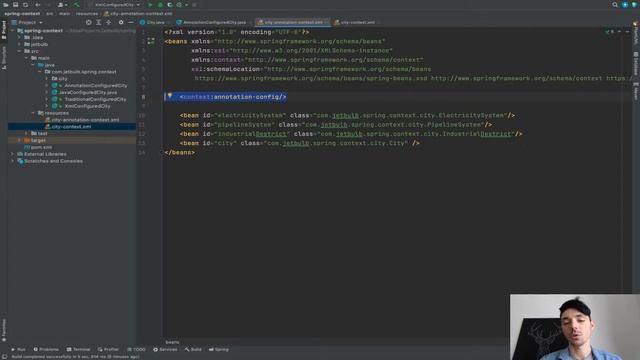
Task: Expand the city package
Action: [x=47, y=79]
